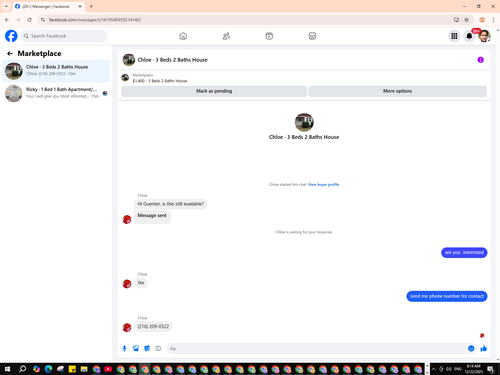Click the 'Message sent' bubble
The width and height of the screenshot is (500, 375).
click(152, 216)
